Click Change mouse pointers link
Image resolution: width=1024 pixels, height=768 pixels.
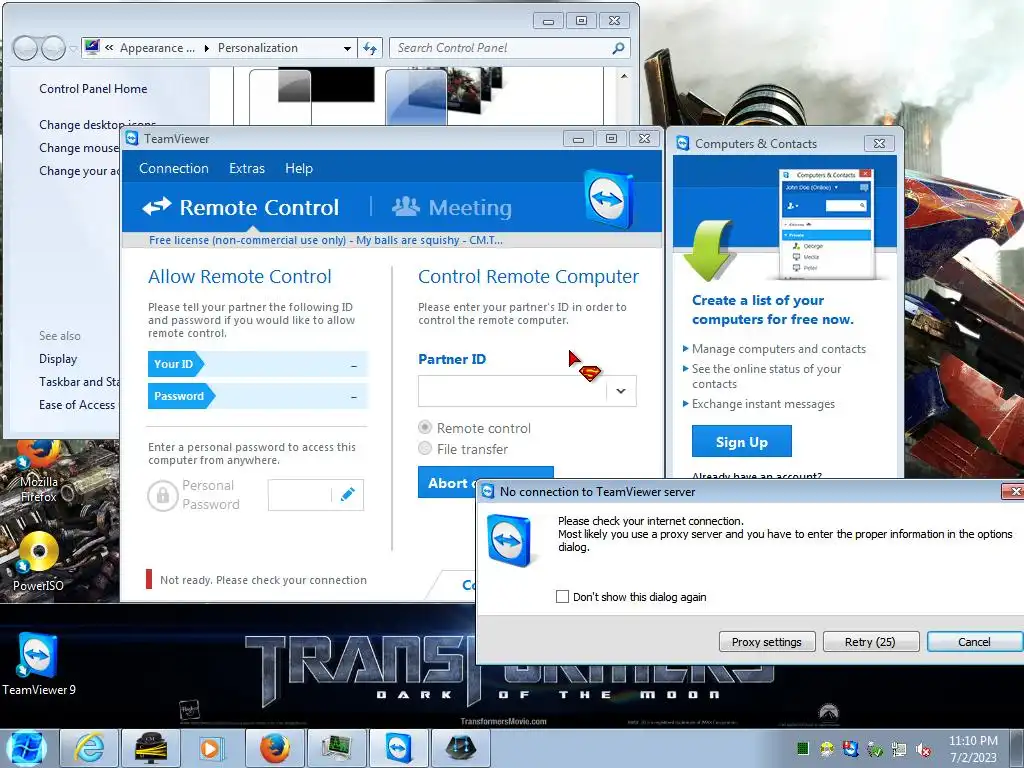[79, 148]
